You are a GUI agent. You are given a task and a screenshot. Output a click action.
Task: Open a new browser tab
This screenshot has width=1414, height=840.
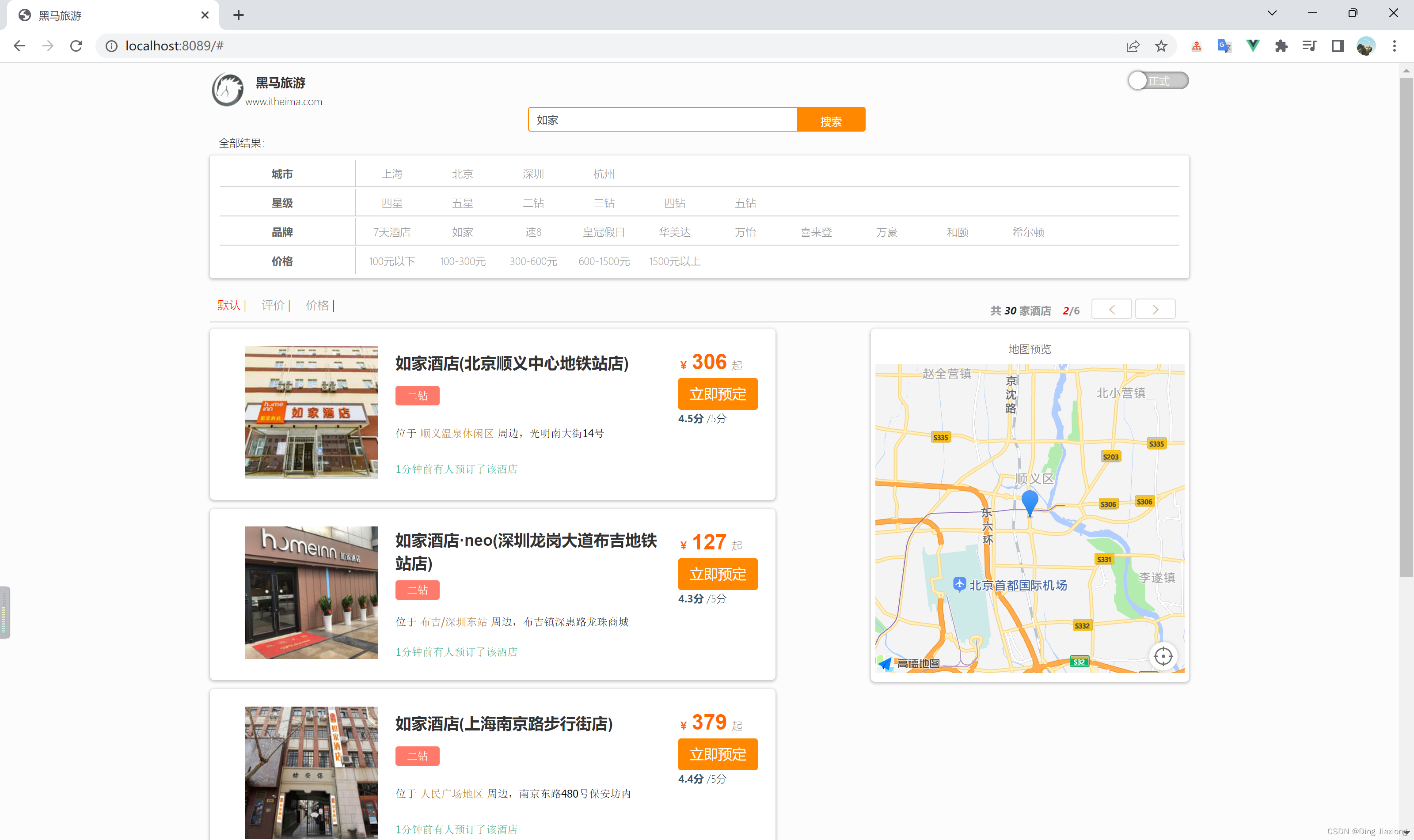coord(239,15)
